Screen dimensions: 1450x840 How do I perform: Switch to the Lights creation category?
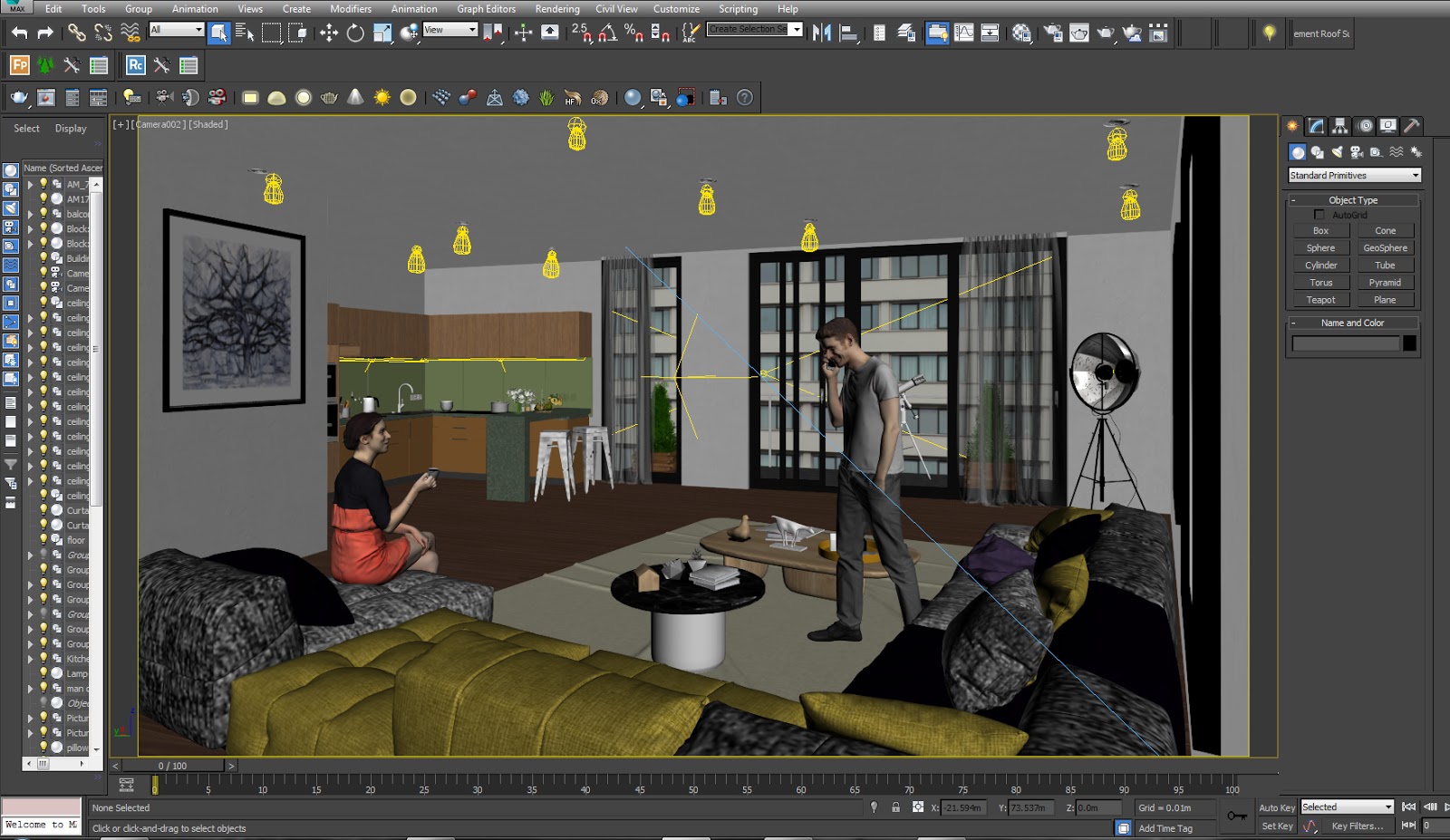[x=1338, y=152]
